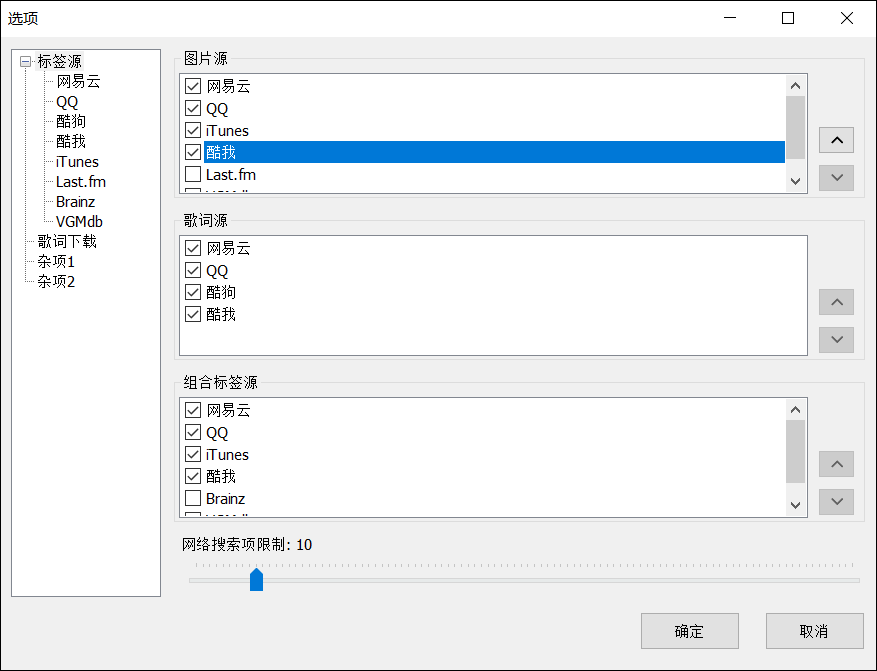Uncheck 酷狗 in the 歌词源 list
The image size is (877, 671).
[194, 293]
